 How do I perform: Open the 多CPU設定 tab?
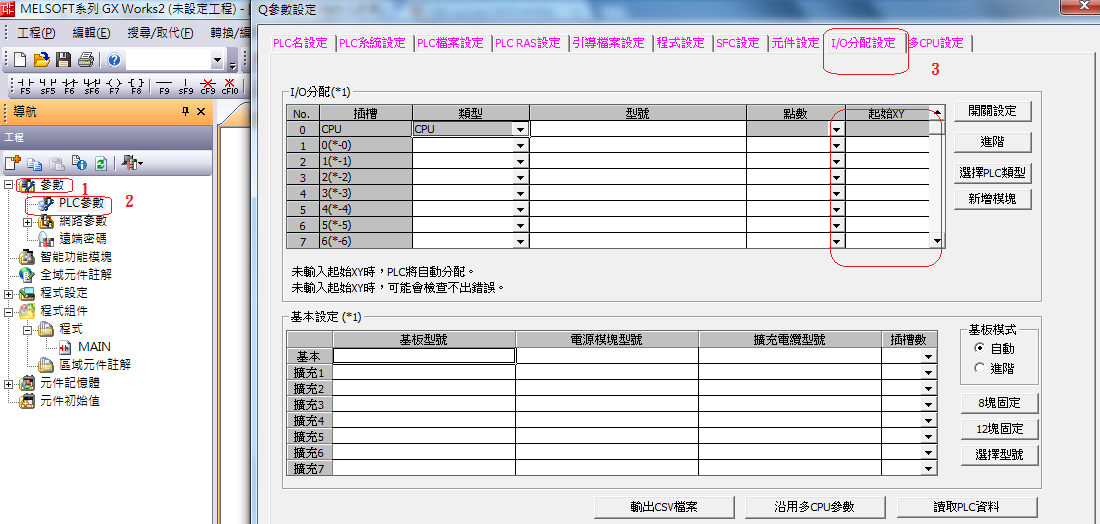(x=937, y=43)
